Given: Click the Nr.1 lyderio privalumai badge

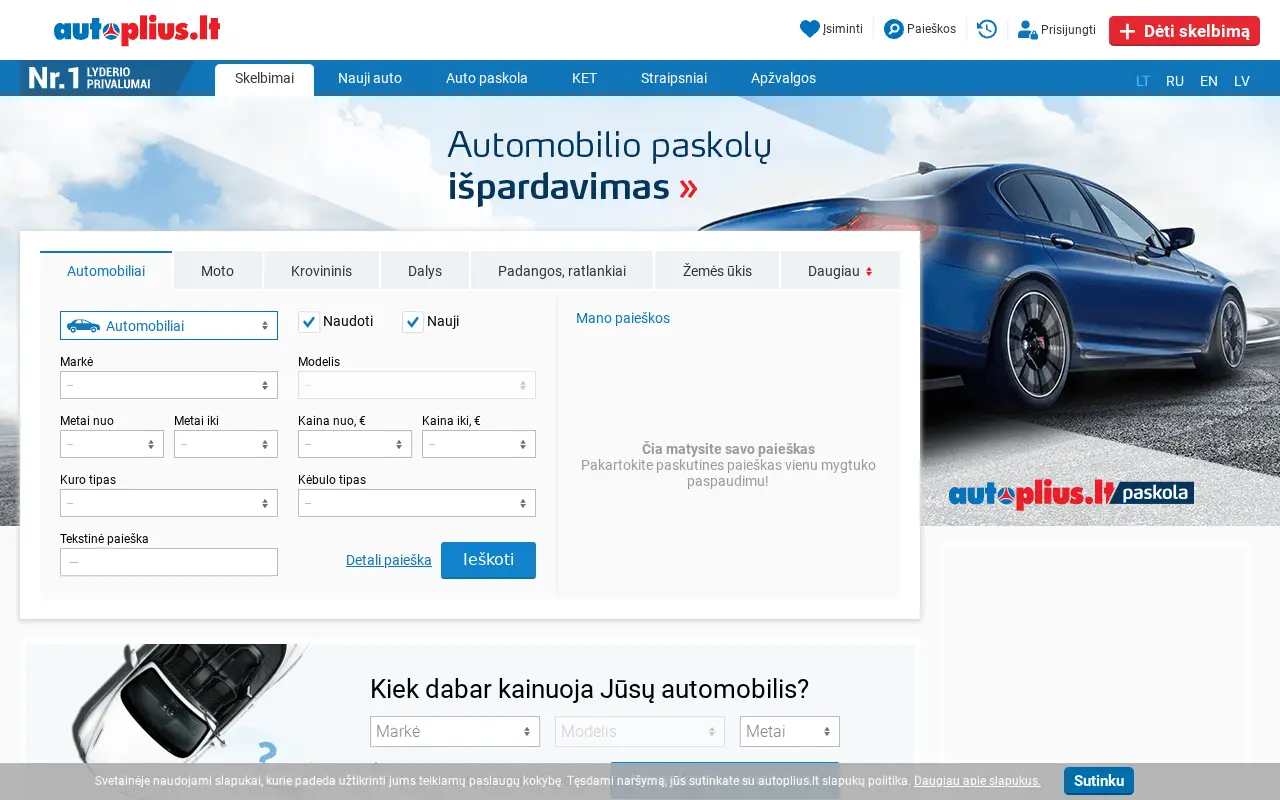Looking at the screenshot, I should point(107,78).
